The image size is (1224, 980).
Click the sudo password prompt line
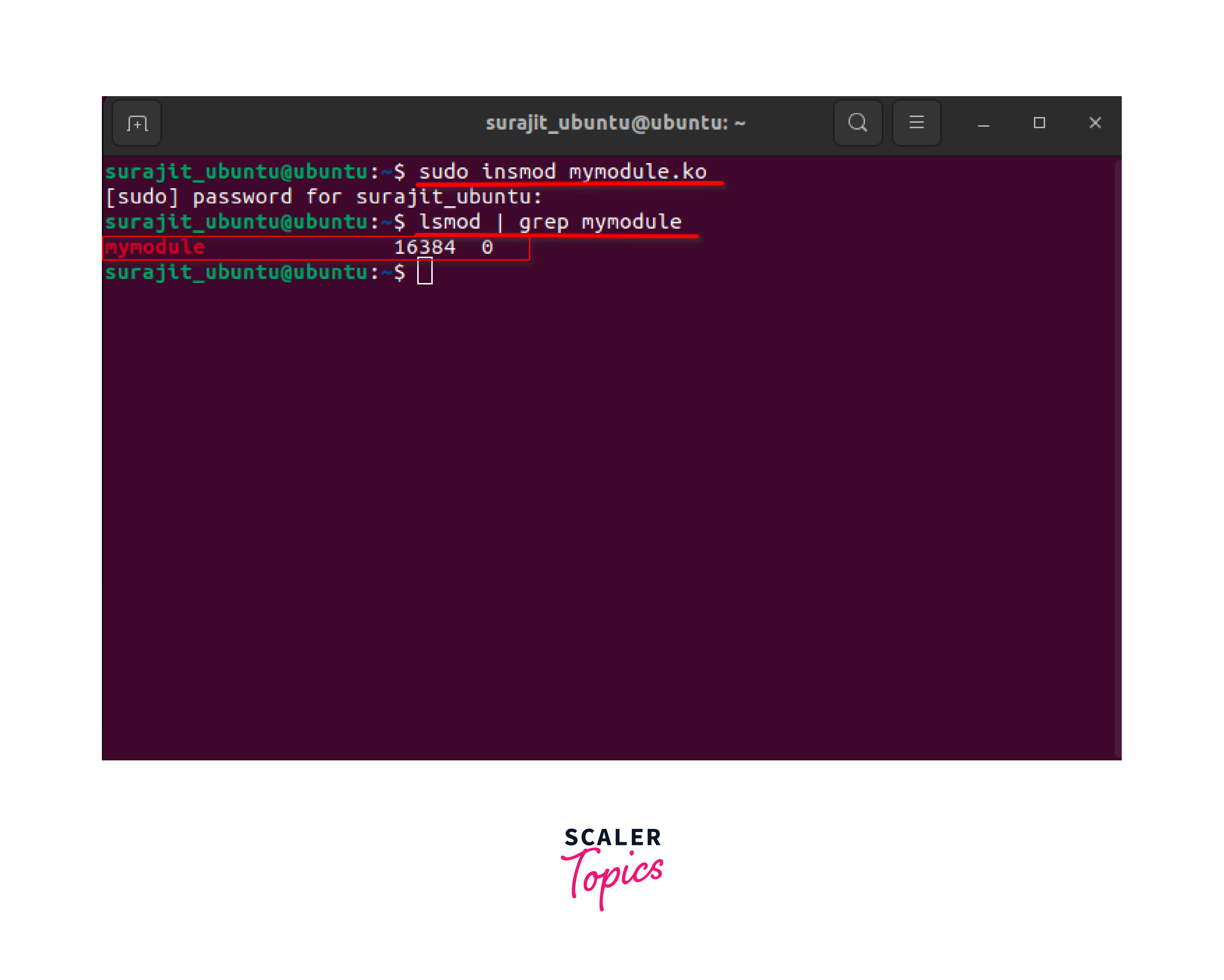[324, 197]
